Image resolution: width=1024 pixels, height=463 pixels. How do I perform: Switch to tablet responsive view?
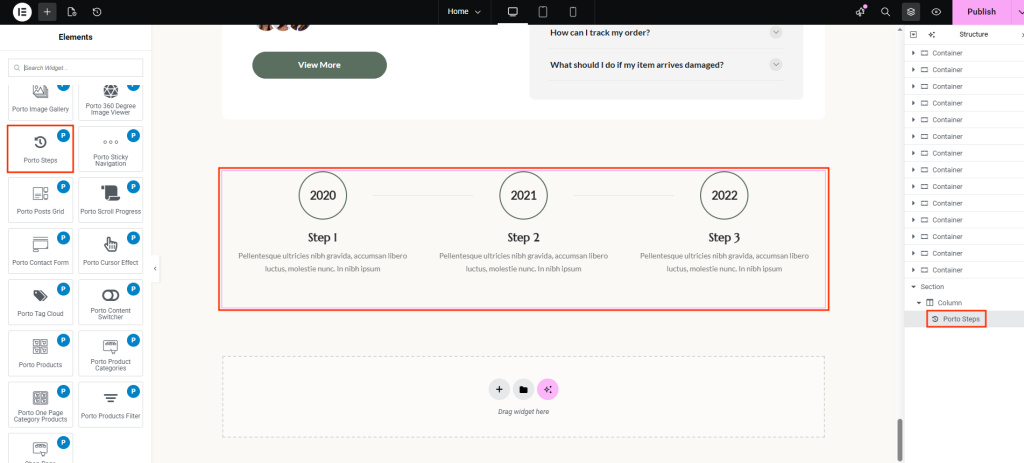pyautogui.click(x=542, y=12)
